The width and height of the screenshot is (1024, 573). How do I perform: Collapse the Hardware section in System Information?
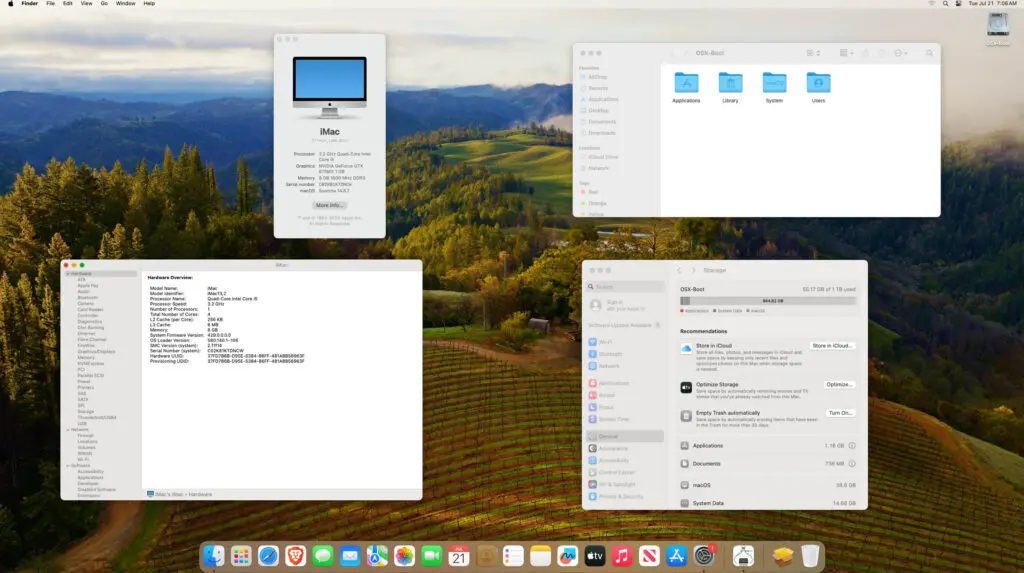[68, 274]
